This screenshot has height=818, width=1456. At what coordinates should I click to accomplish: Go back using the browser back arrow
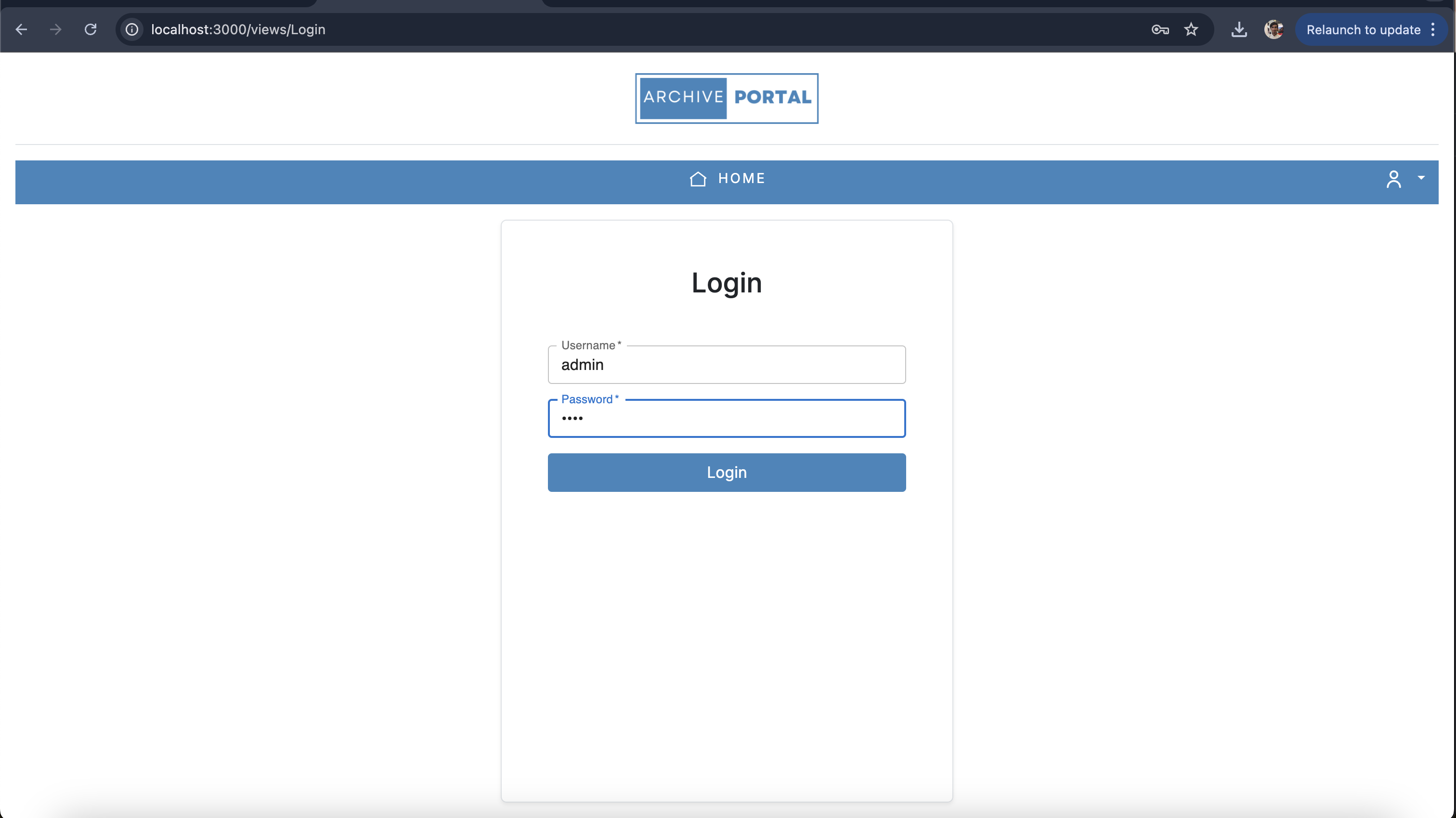pyautogui.click(x=22, y=29)
